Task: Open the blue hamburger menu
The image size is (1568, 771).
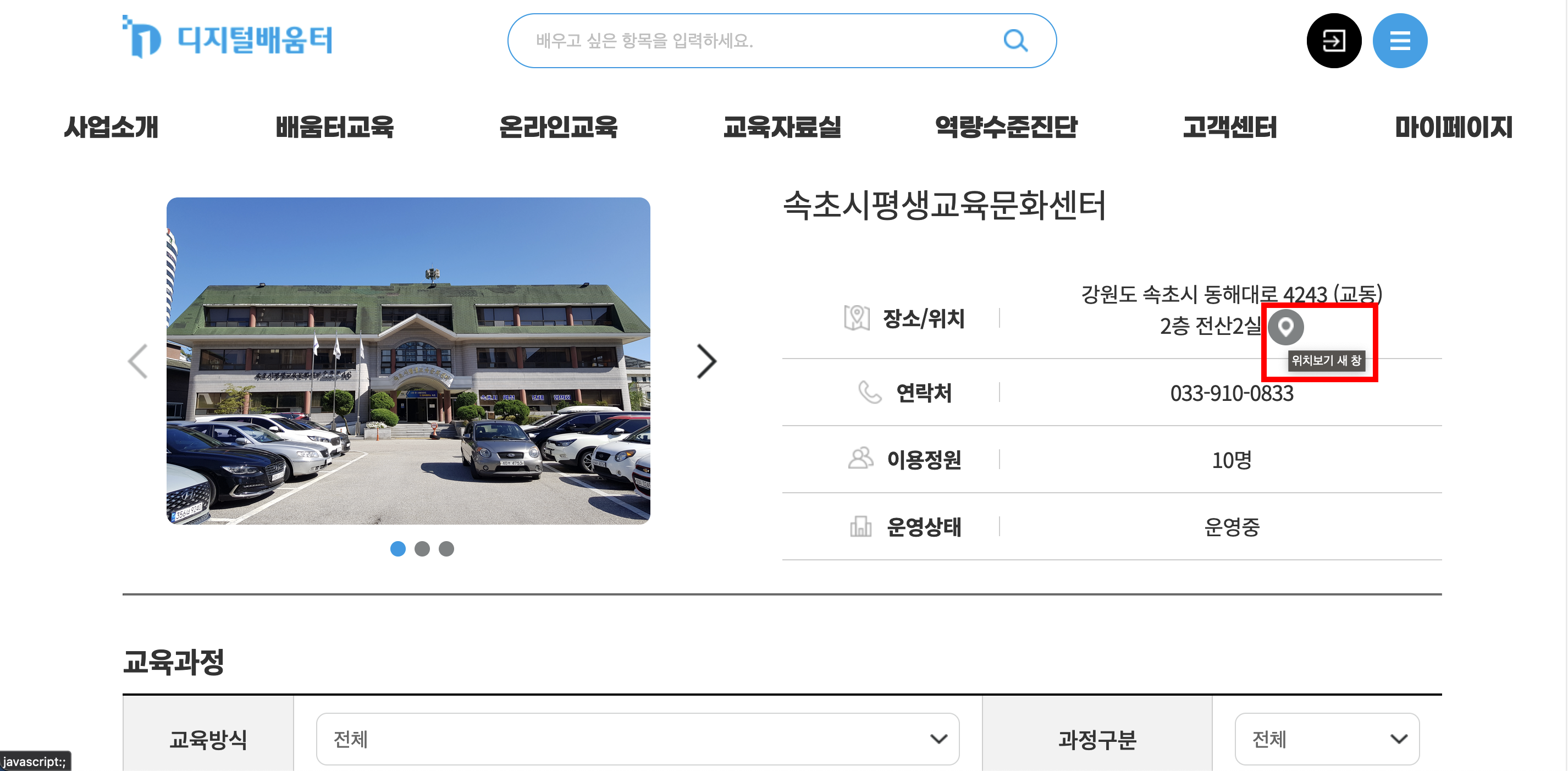Action: click(x=1399, y=41)
